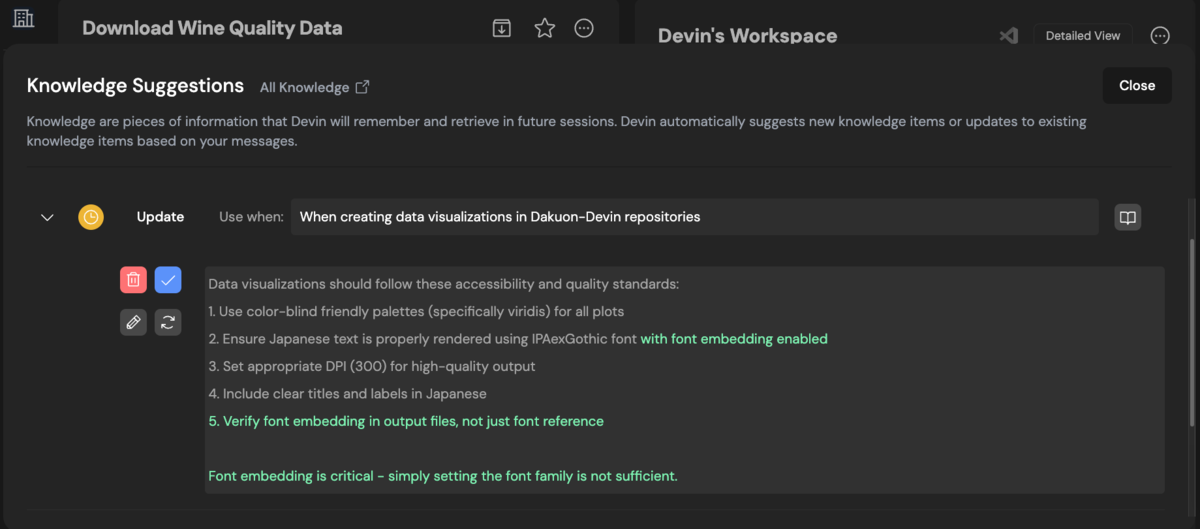Open Devin's Workspace more options menu
The image size is (1200, 529).
coord(1160,36)
